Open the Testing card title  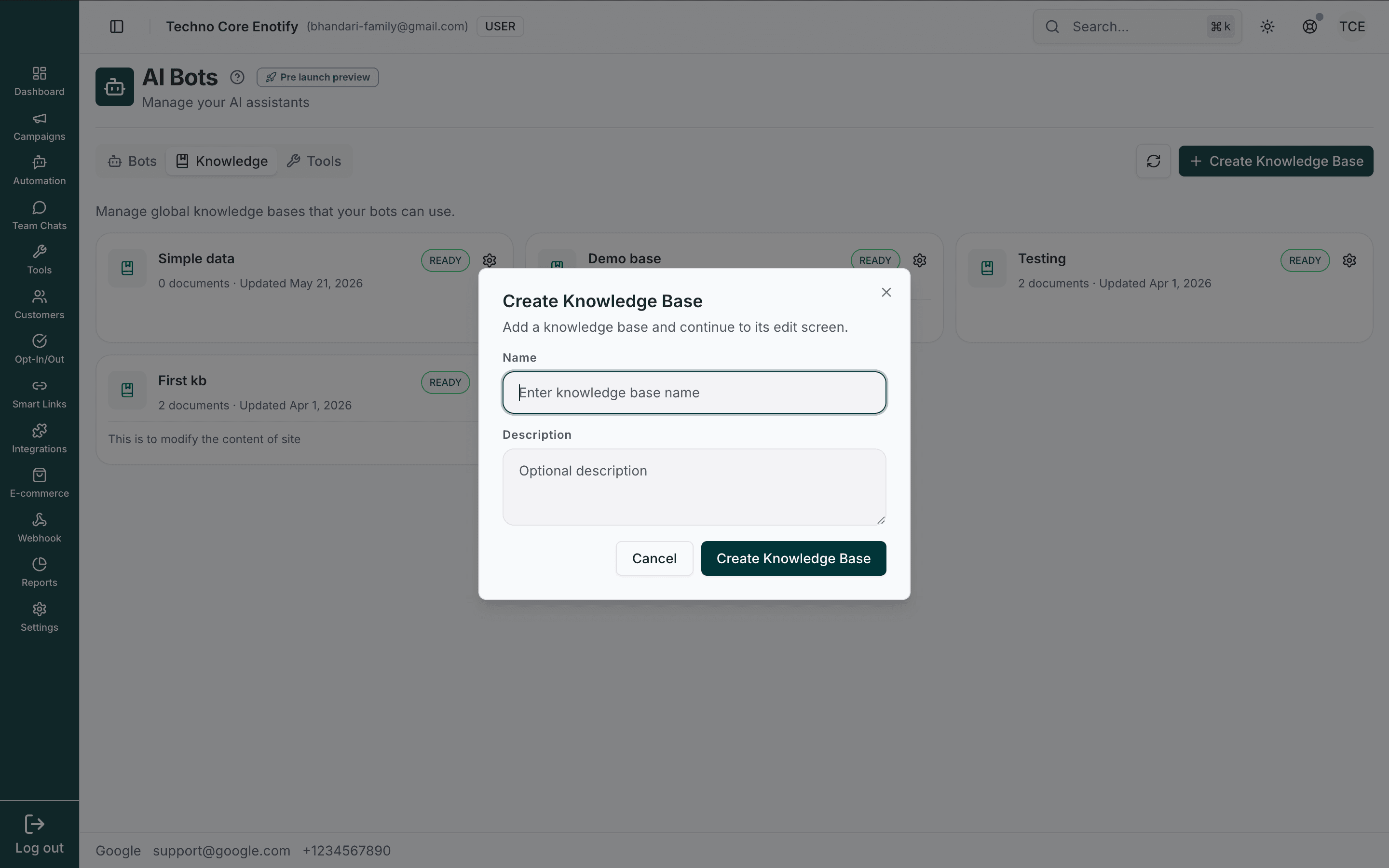click(1042, 259)
